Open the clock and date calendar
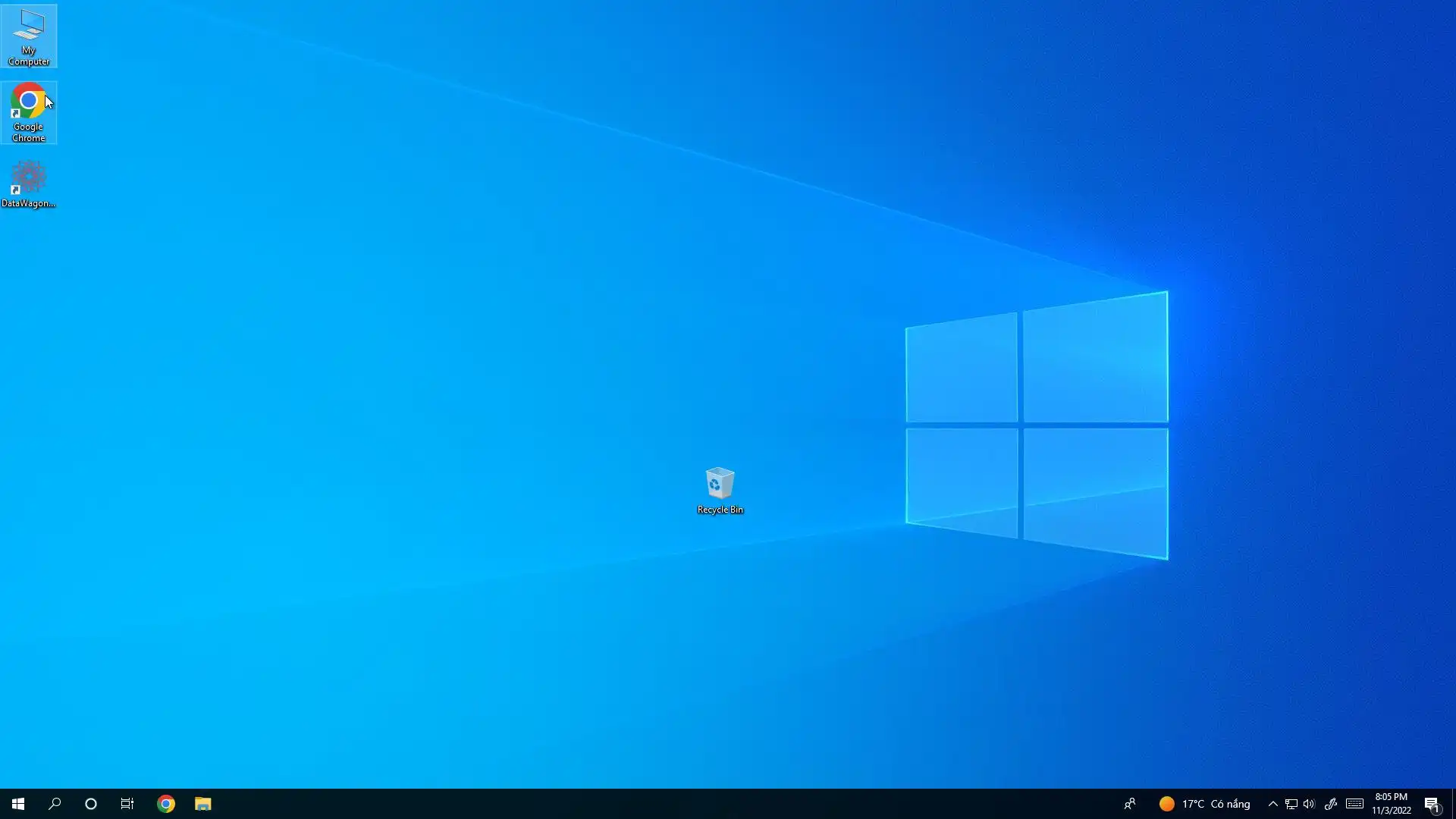 pyautogui.click(x=1392, y=804)
